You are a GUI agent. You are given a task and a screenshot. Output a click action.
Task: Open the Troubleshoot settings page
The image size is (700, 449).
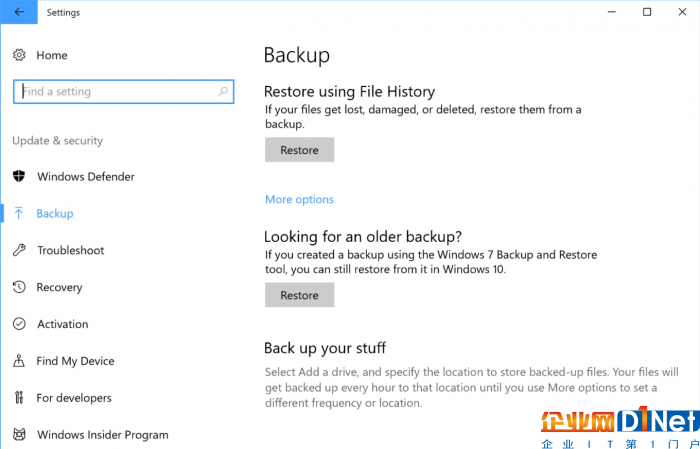[71, 250]
